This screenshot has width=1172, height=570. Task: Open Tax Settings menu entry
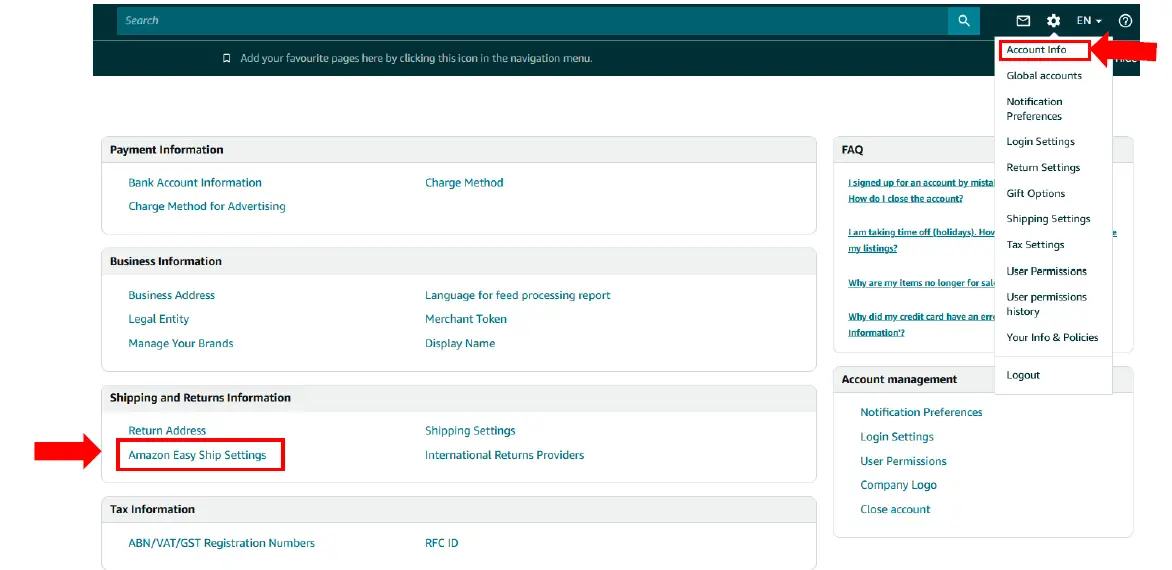pos(1035,245)
